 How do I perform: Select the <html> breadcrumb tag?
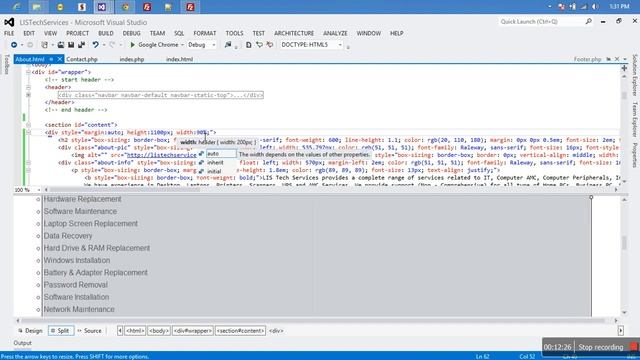point(135,331)
